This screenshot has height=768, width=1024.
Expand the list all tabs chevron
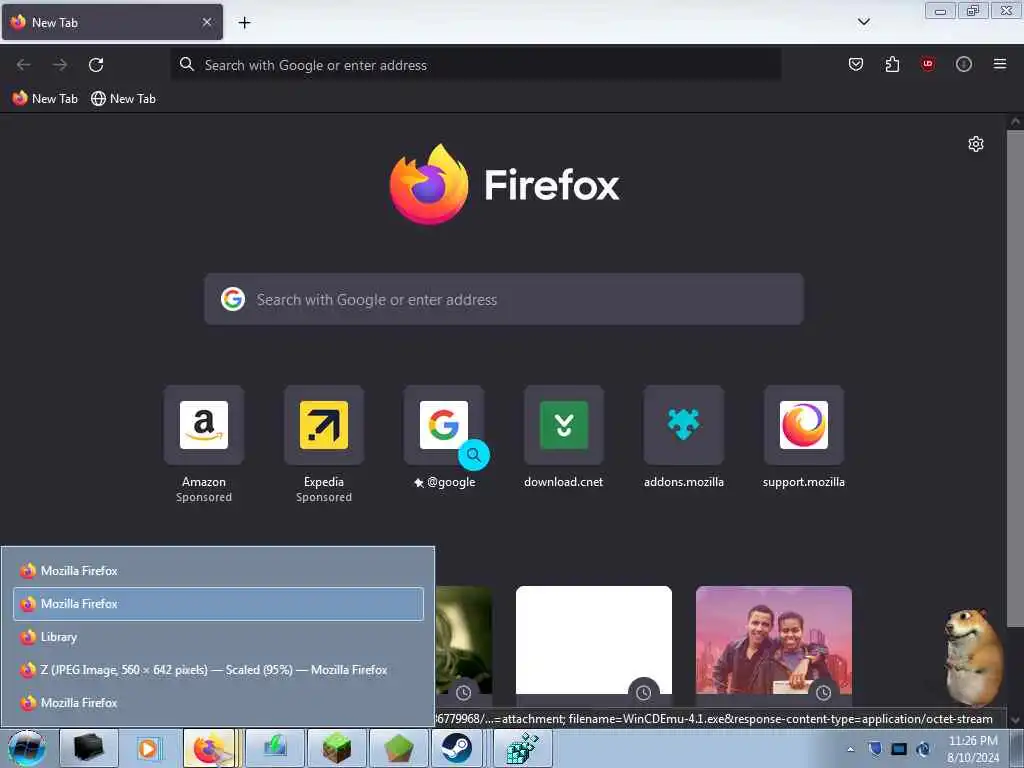(863, 22)
